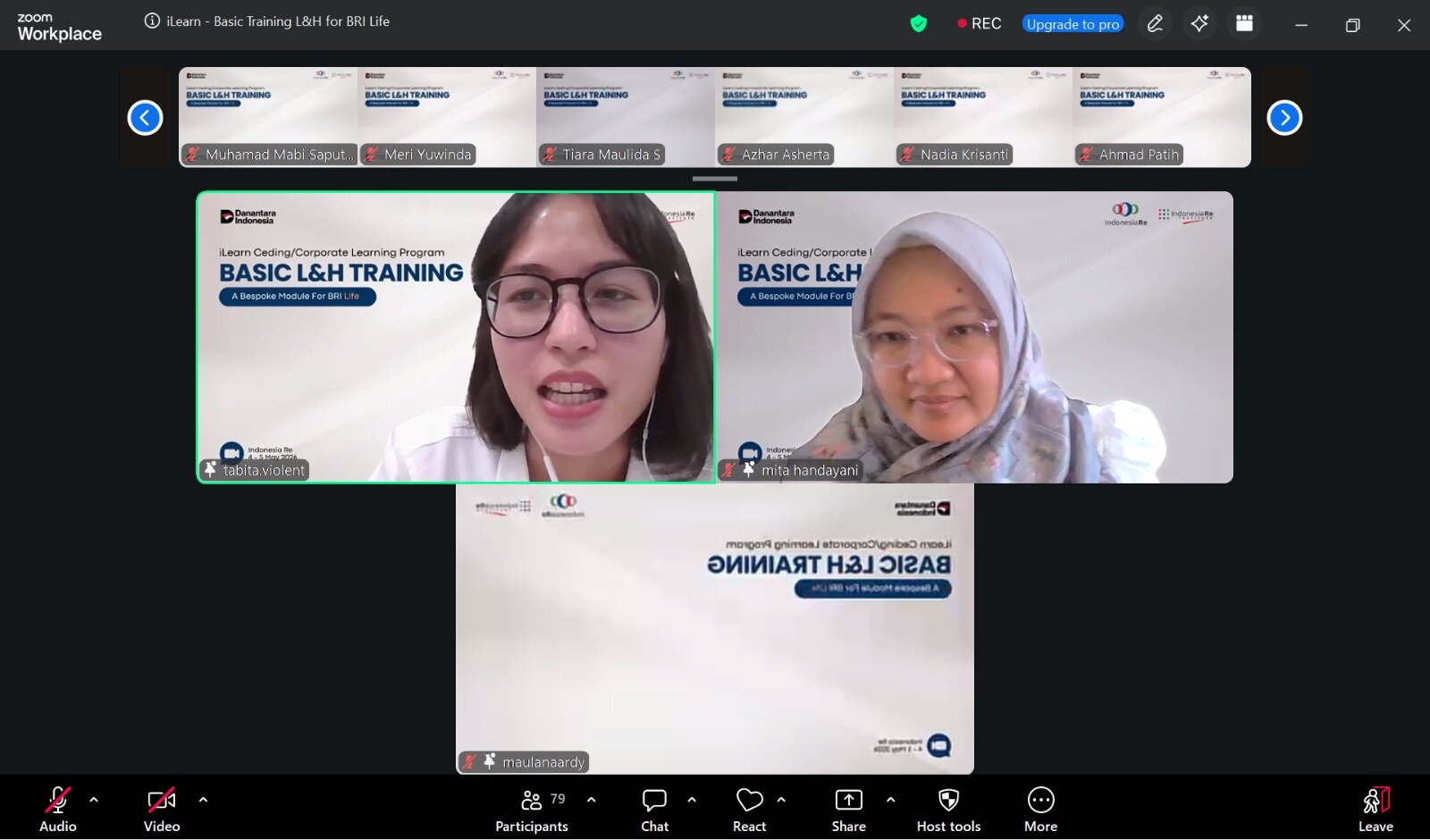Click the pin icon on maulanaardy
The height and width of the screenshot is (840, 1430).
[x=490, y=761]
